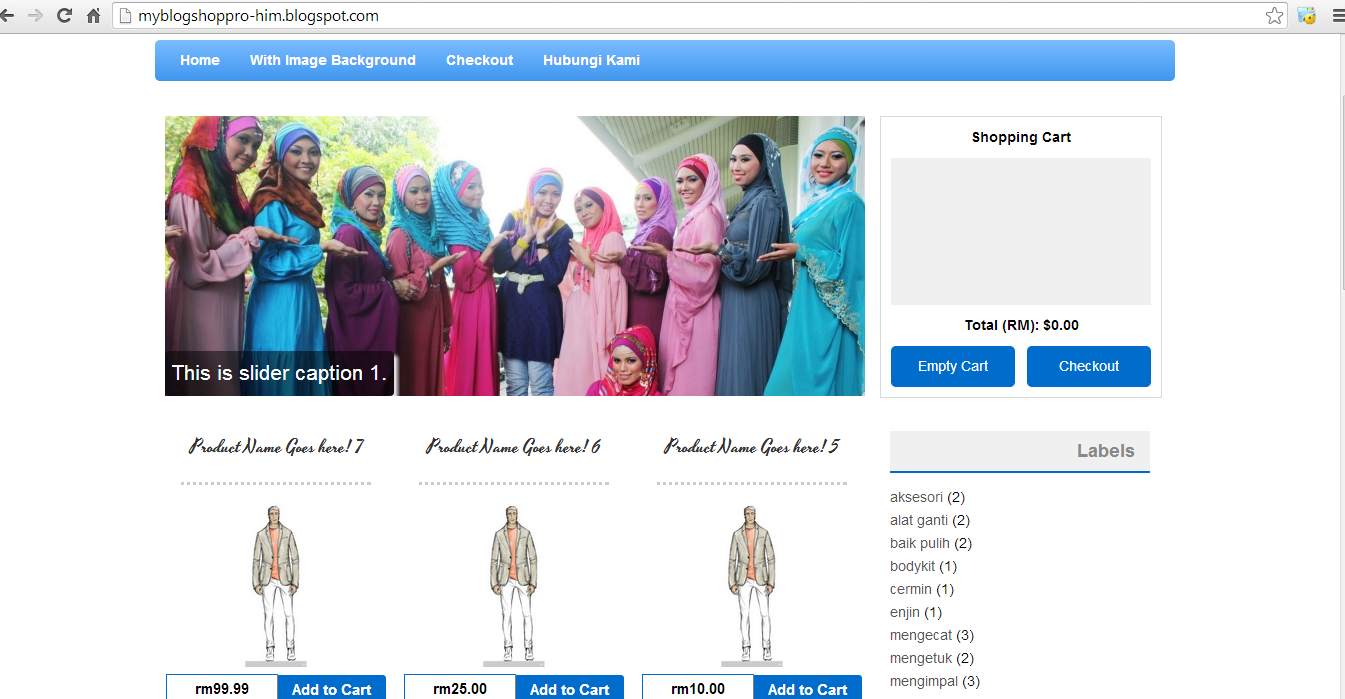
Task: Click the rm10.00 price box
Action: pos(698,688)
